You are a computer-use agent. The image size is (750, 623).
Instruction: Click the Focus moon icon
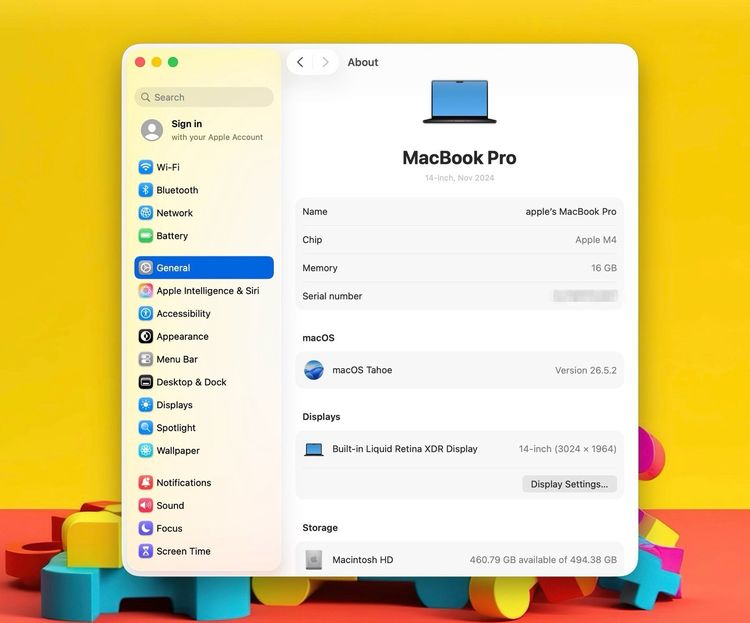[145, 528]
